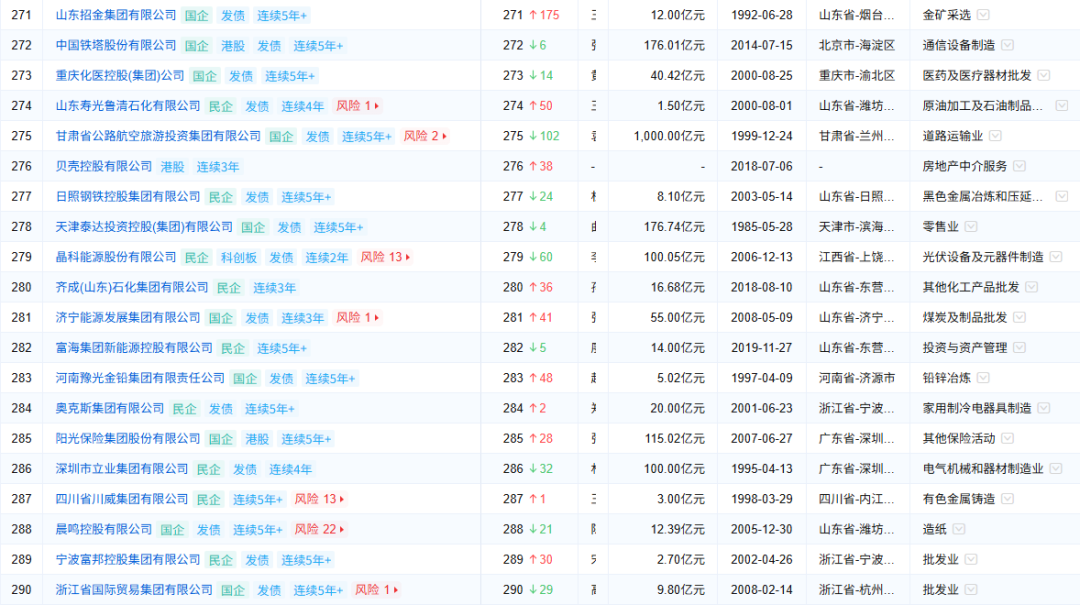Image resolution: width=1080 pixels, height=605 pixels.
Task: Open 山东寿光鲁清石化有限公司 company link
Action: [128, 105]
